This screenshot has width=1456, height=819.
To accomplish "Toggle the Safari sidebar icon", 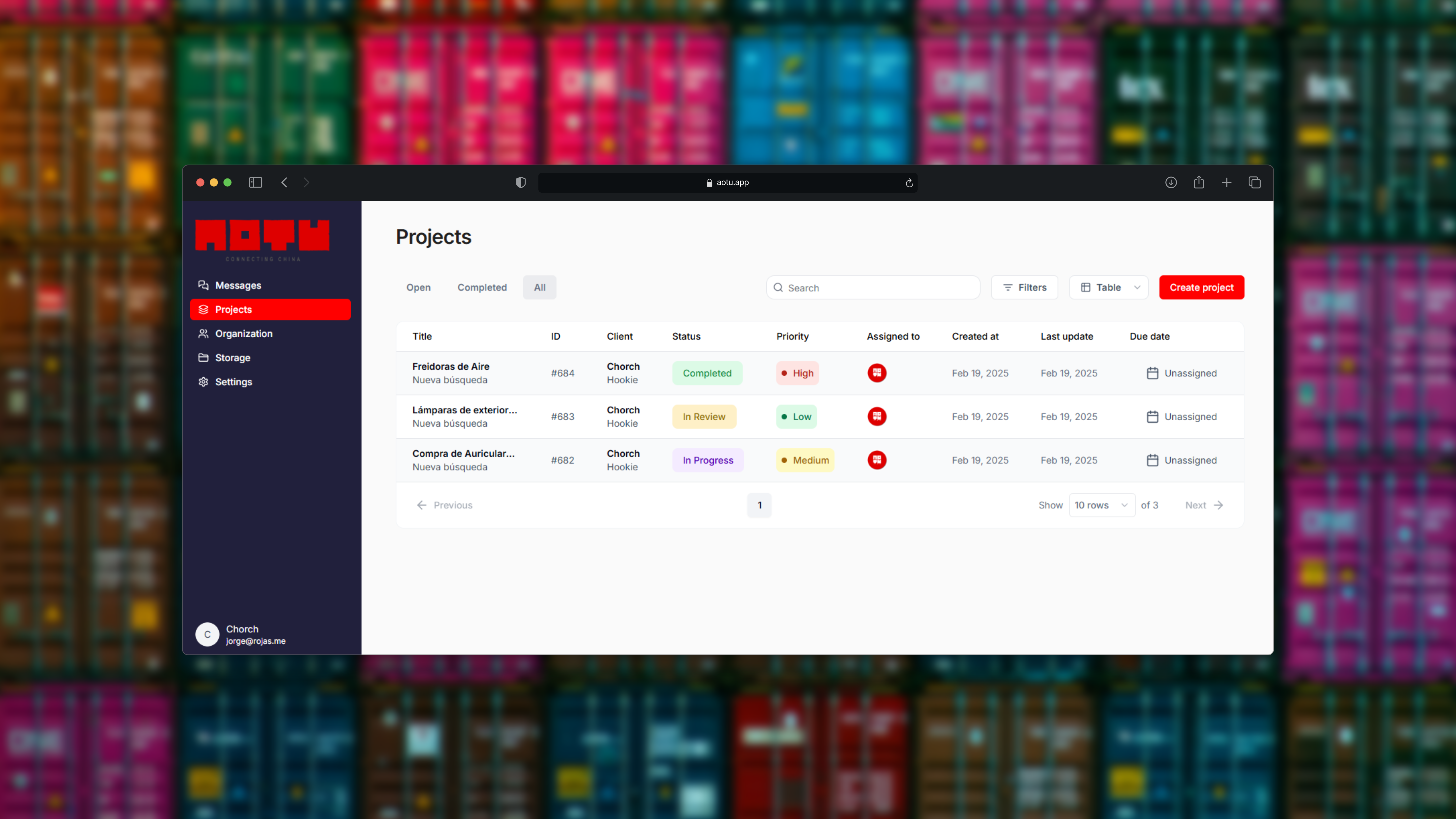I will tap(256, 183).
